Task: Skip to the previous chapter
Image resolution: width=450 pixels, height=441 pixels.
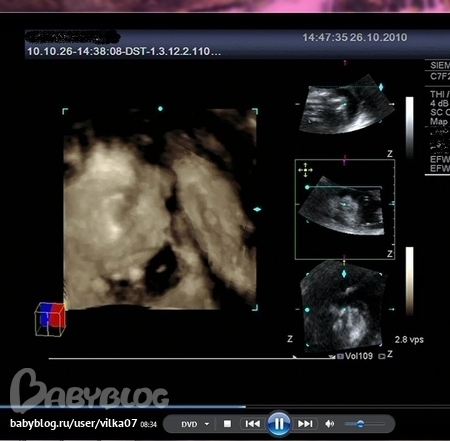Action: pyautogui.click(x=253, y=424)
